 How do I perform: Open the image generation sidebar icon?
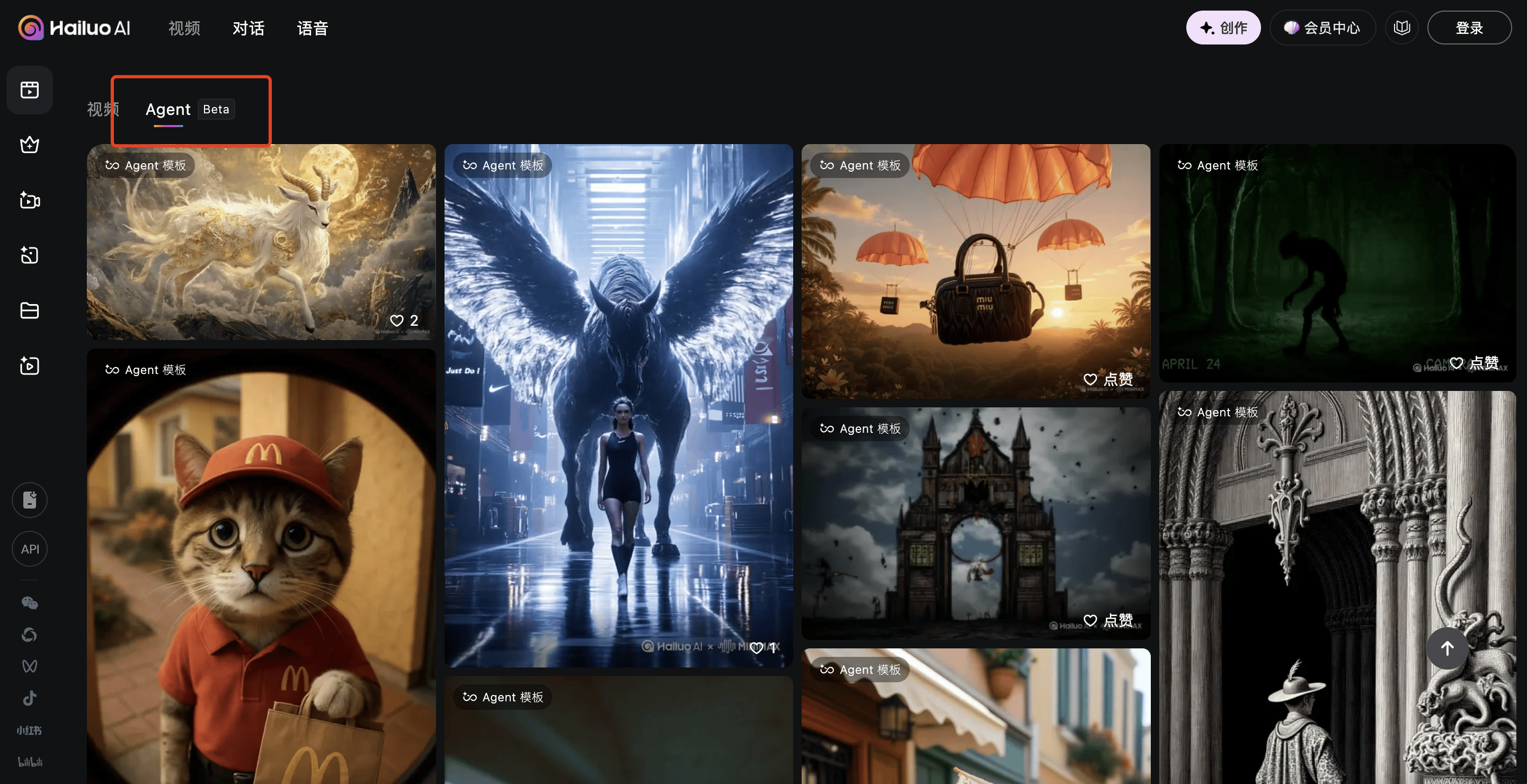30,255
